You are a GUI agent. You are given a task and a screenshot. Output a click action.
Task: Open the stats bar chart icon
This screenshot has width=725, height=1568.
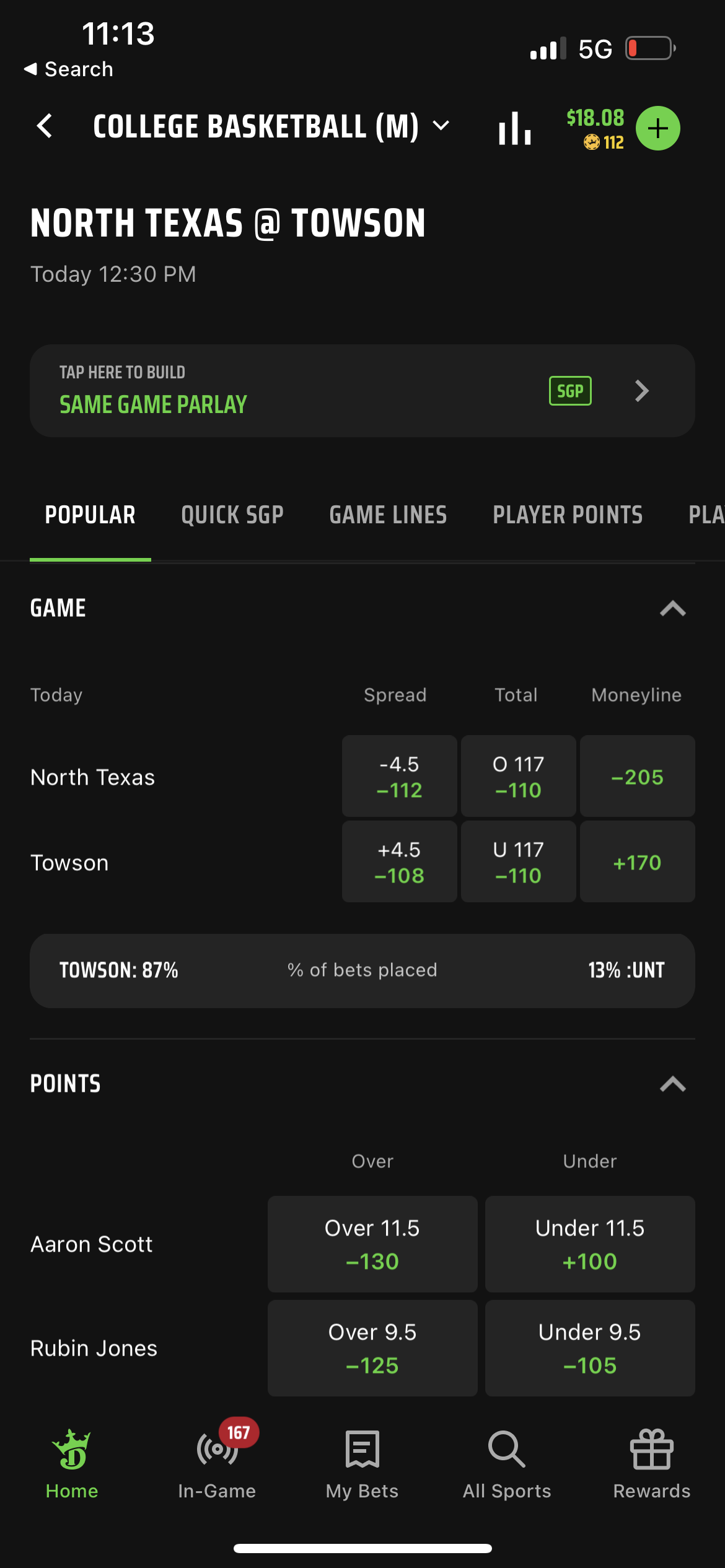[x=515, y=128]
